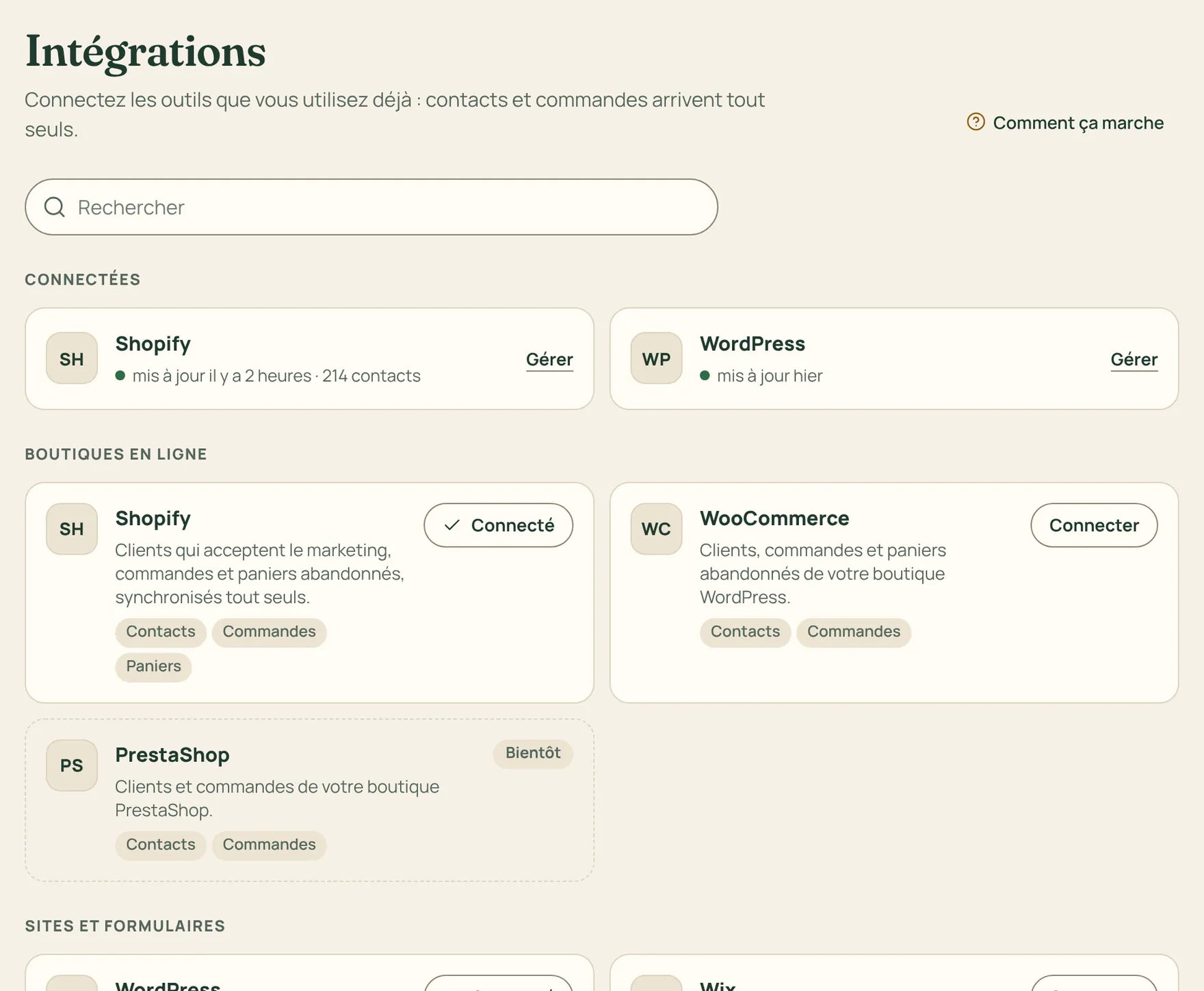Click the Bientôt badge on PrestaShop
The height and width of the screenshot is (991, 1204).
tap(533, 754)
